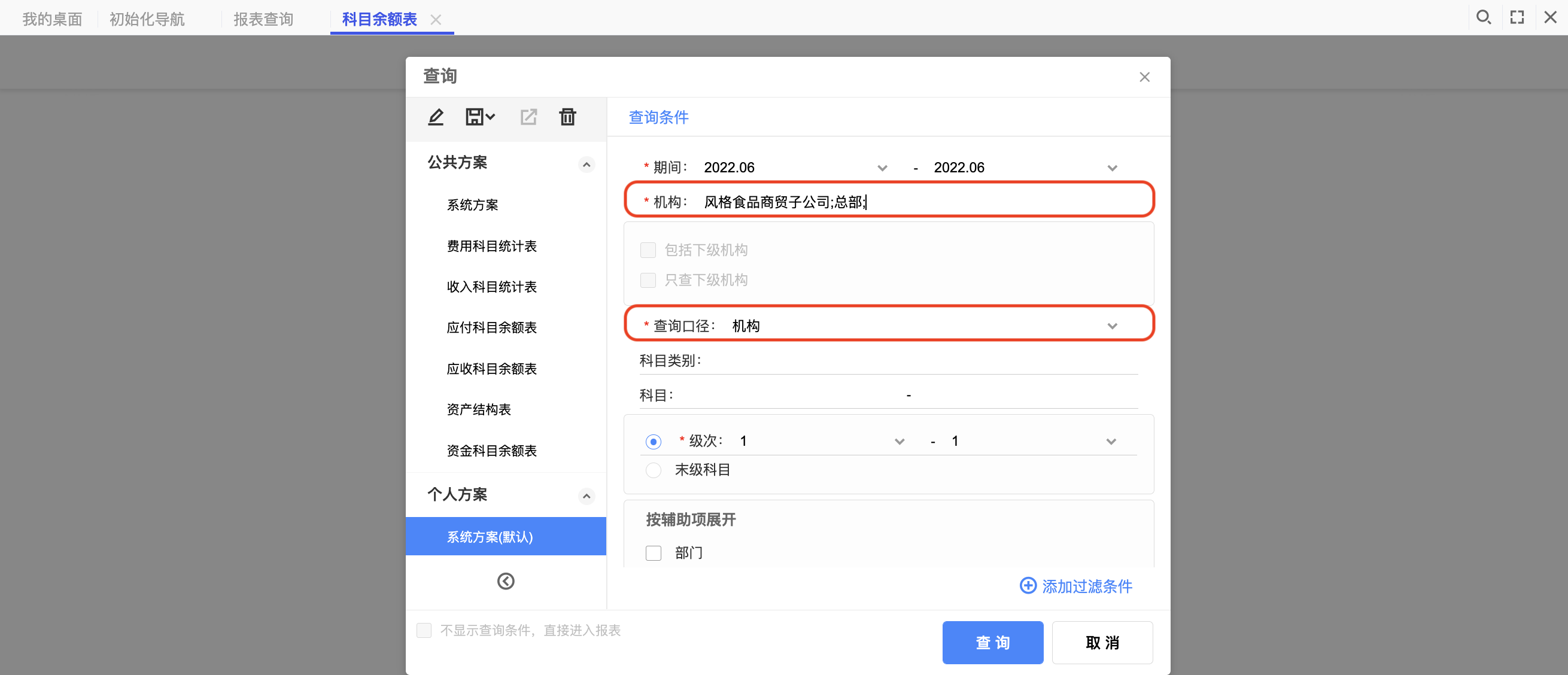Check 不显示查询条件，直接进入报表 checkbox
1568x675 pixels.
(424, 630)
